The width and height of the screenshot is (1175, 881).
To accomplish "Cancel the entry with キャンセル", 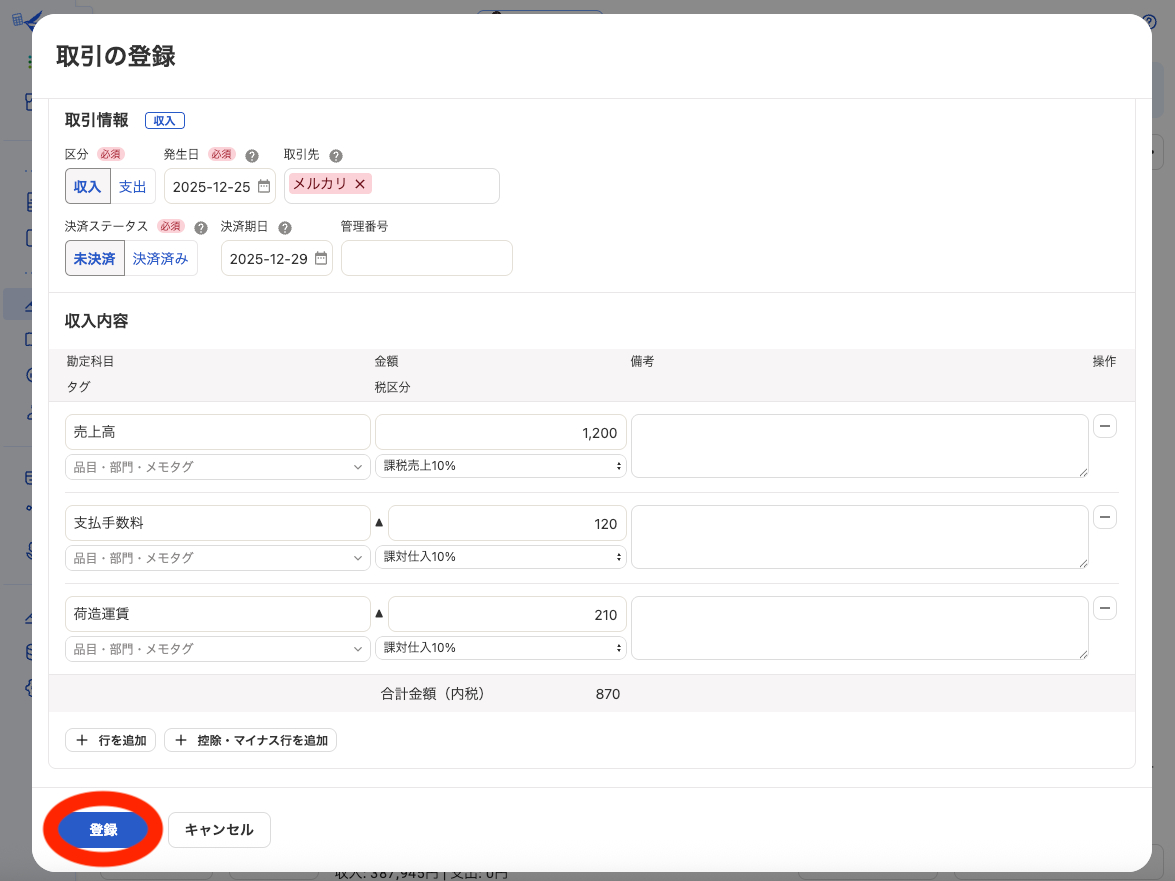I will (x=219, y=829).
